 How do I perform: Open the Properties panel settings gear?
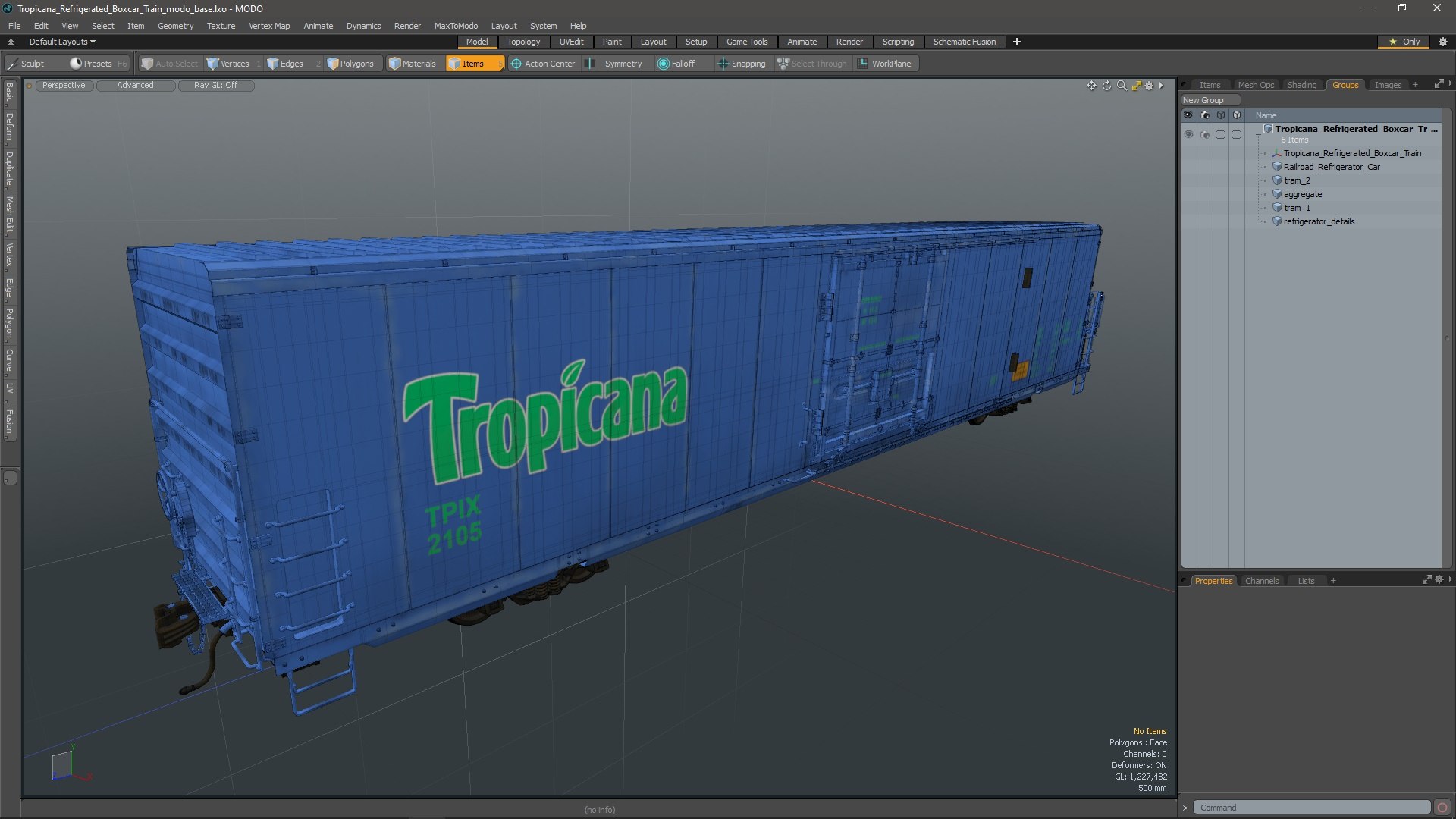pyautogui.click(x=1439, y=580)
